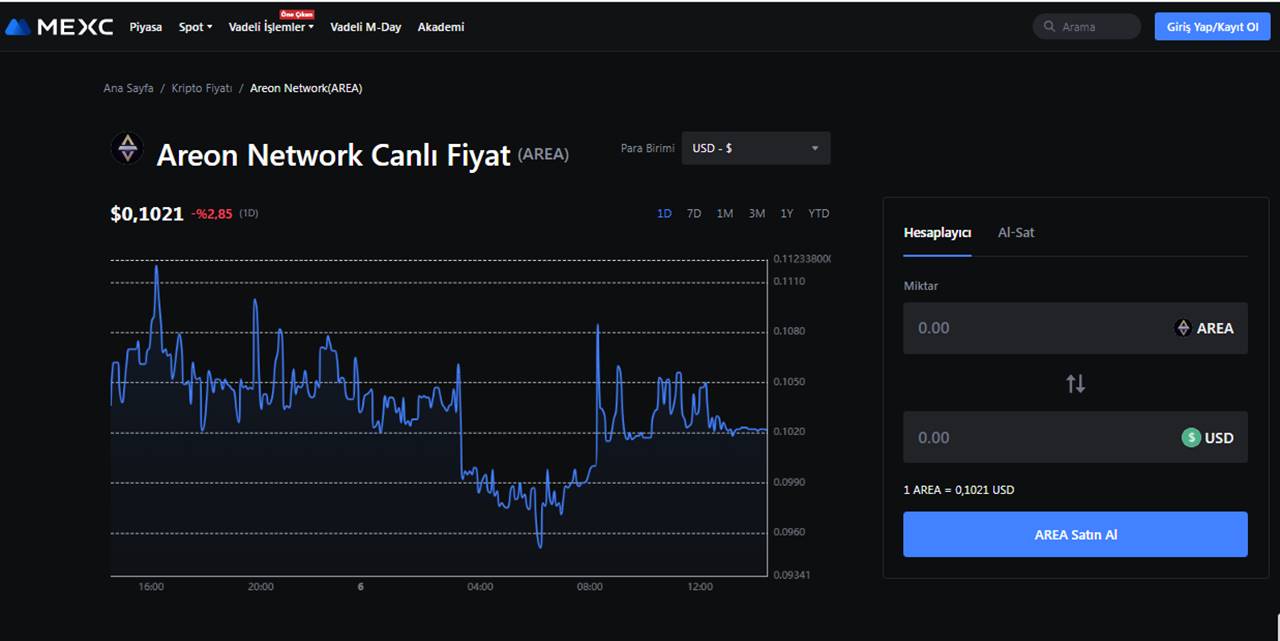Select the 1D chart timeframe

point(664,213)
